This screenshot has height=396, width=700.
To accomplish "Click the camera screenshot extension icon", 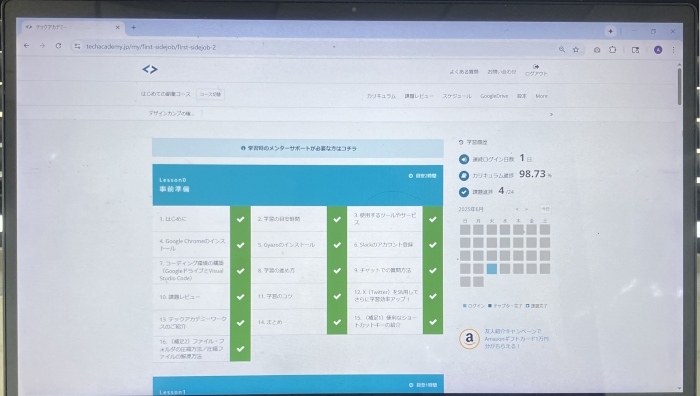I will point(597,50).
